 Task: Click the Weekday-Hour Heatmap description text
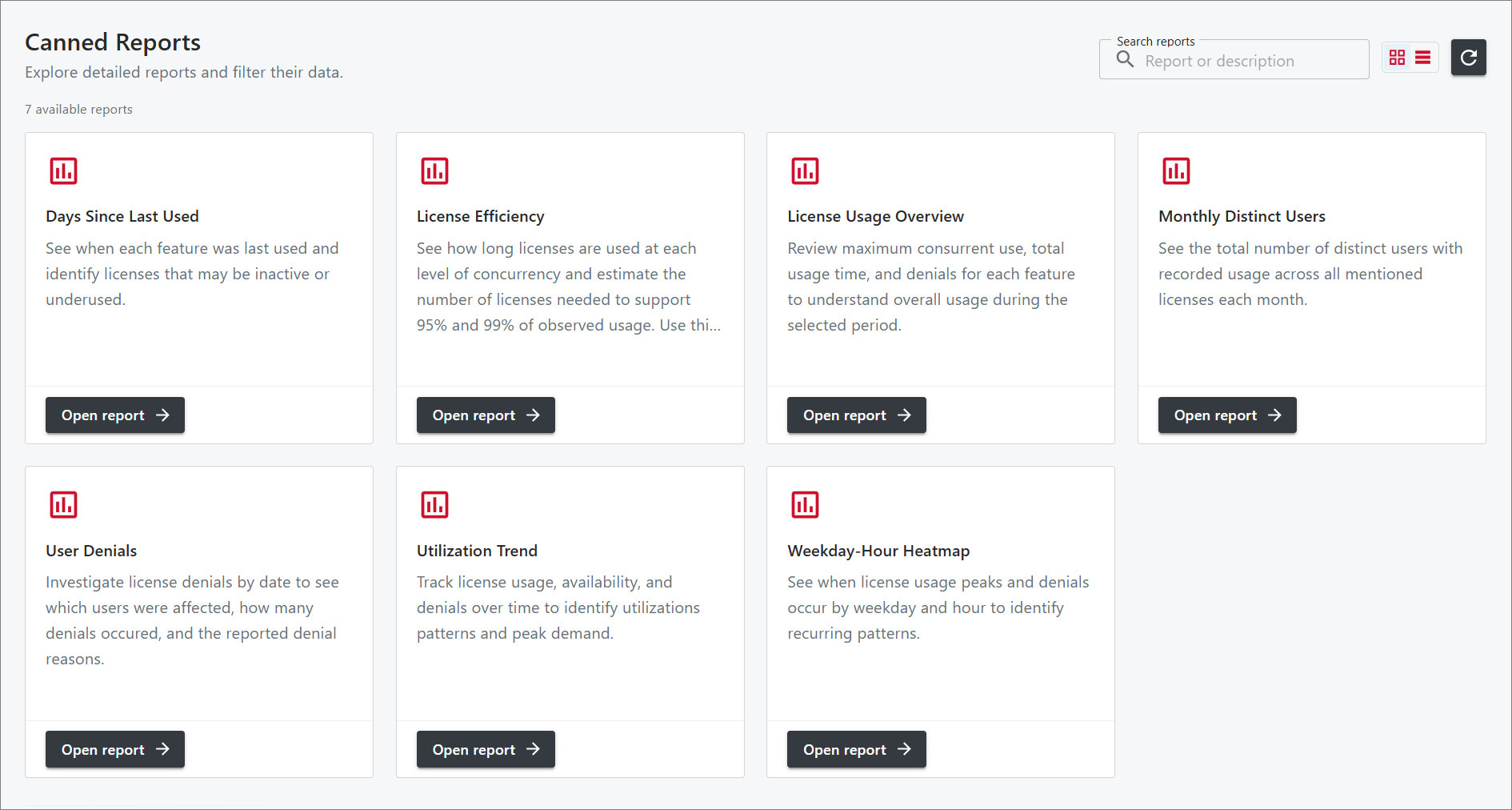click(x=938, y=607)
